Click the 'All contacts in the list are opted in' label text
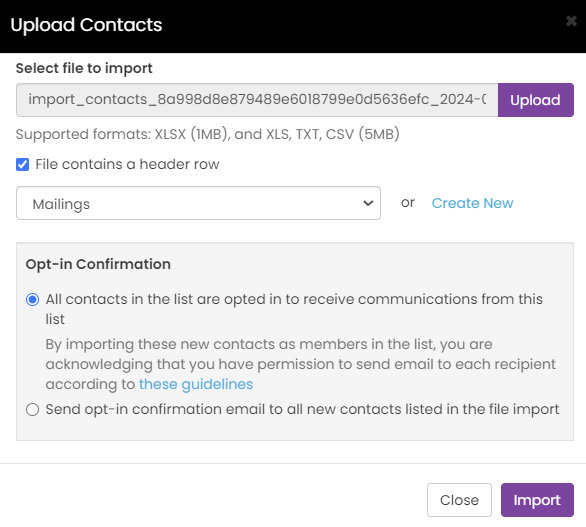This screenshot has height=527, width=586. (x=294, y=309)
